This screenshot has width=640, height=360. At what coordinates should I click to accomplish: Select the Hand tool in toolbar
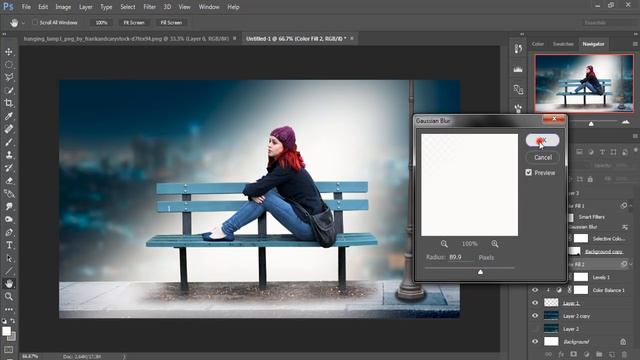pos(9,284)
